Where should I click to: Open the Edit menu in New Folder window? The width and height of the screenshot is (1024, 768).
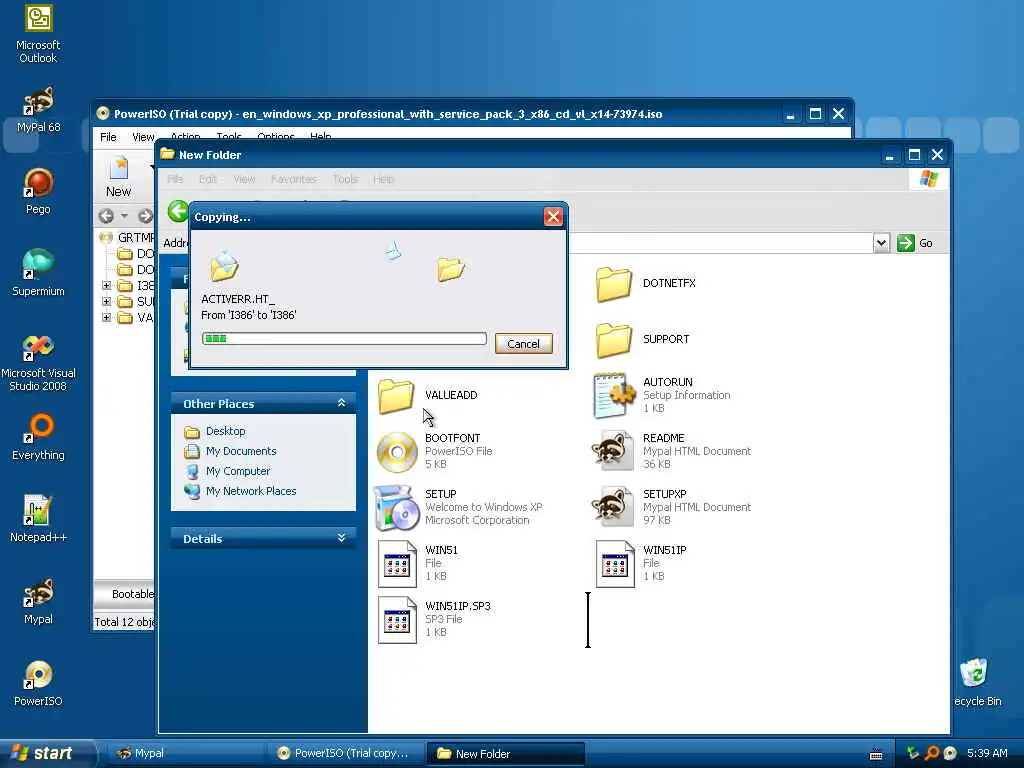(x=208, y=179)
